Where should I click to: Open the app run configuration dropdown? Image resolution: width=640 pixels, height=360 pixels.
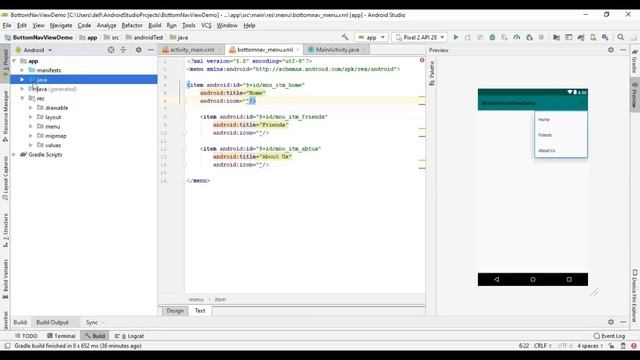pyautogui.click(x=371, y=37)
